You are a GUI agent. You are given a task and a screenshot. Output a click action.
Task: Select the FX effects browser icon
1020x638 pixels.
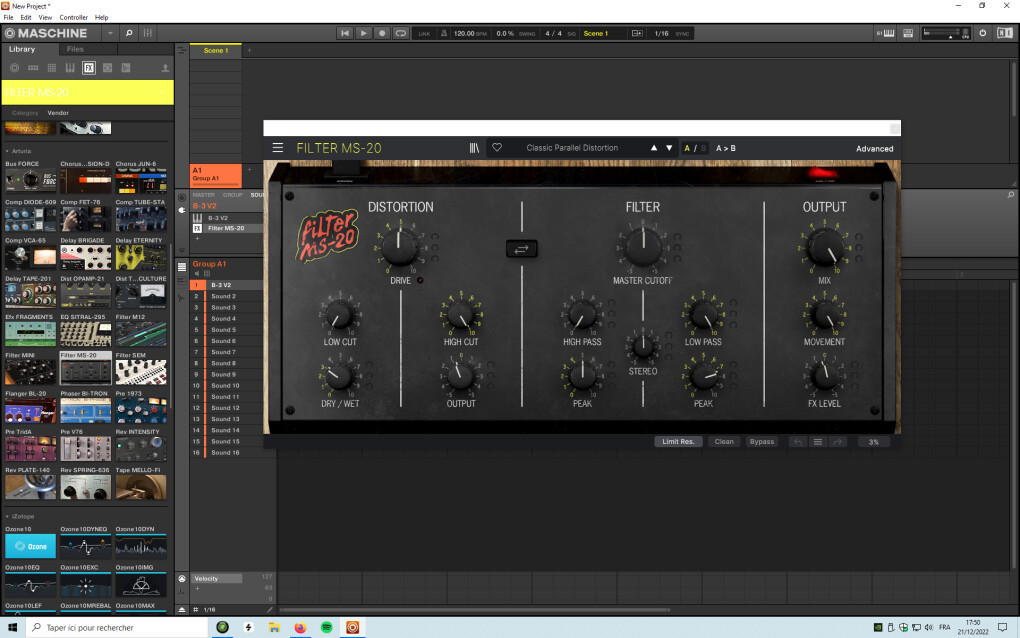click(89, 68)
